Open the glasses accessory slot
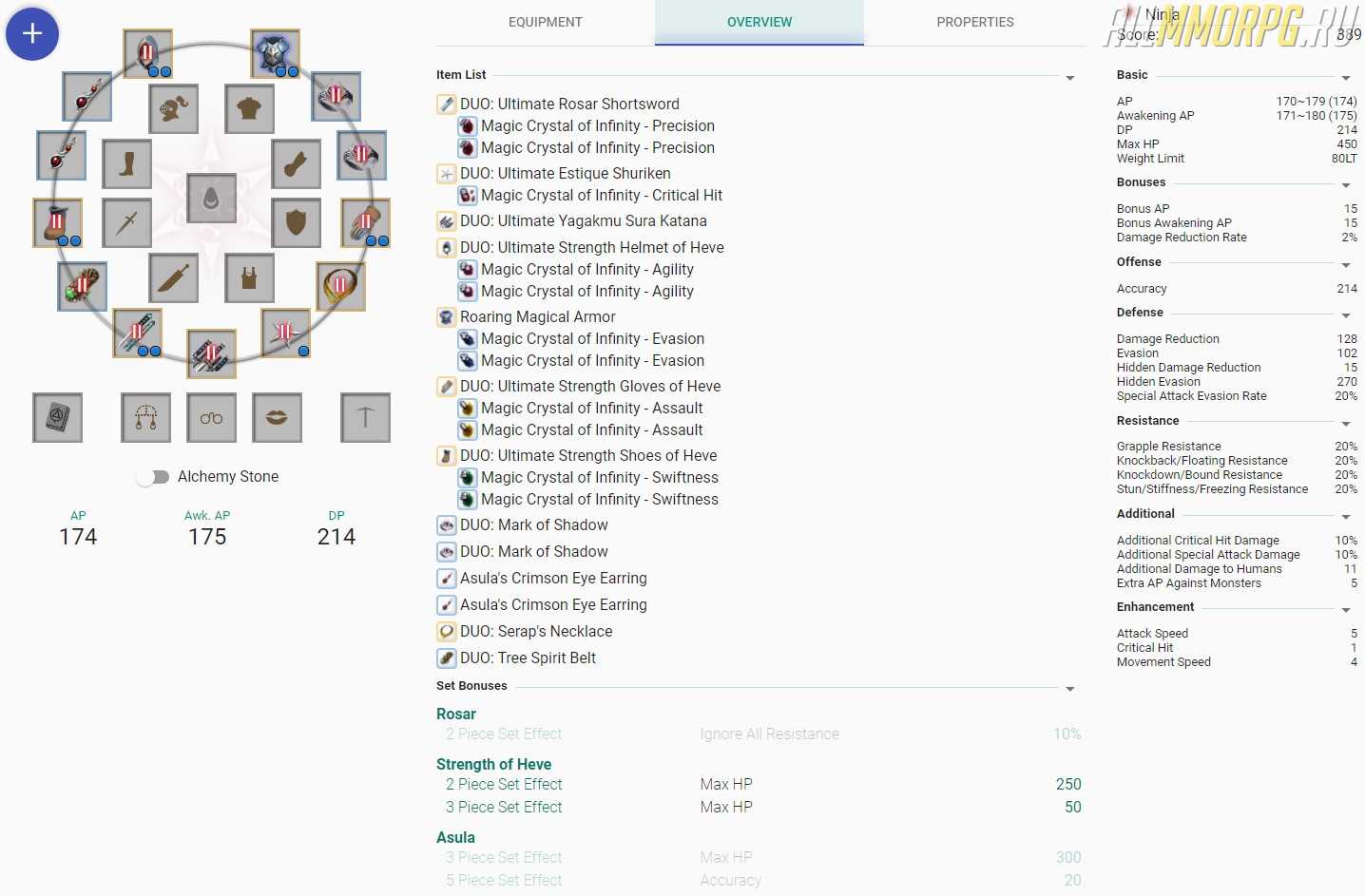This screenshot has height=896, width=1365. [x=211, y=417]
